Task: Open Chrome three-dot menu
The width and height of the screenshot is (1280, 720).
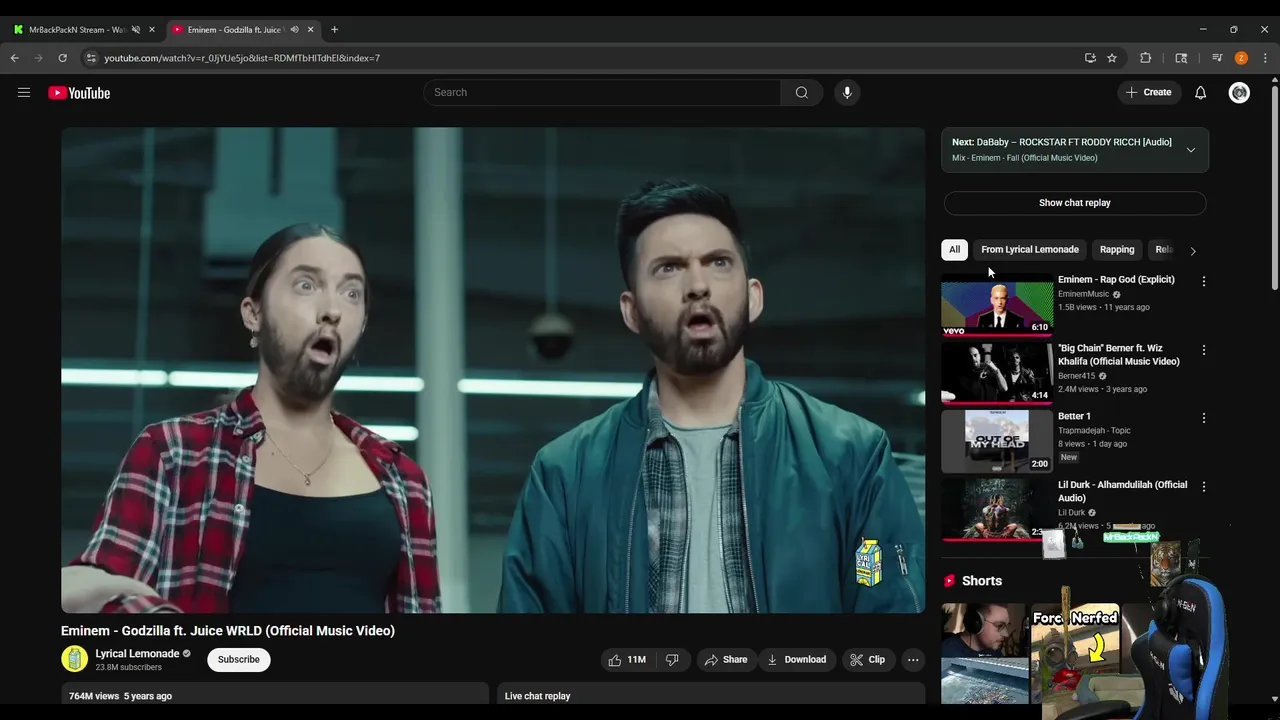Action: pos(1265,58)
